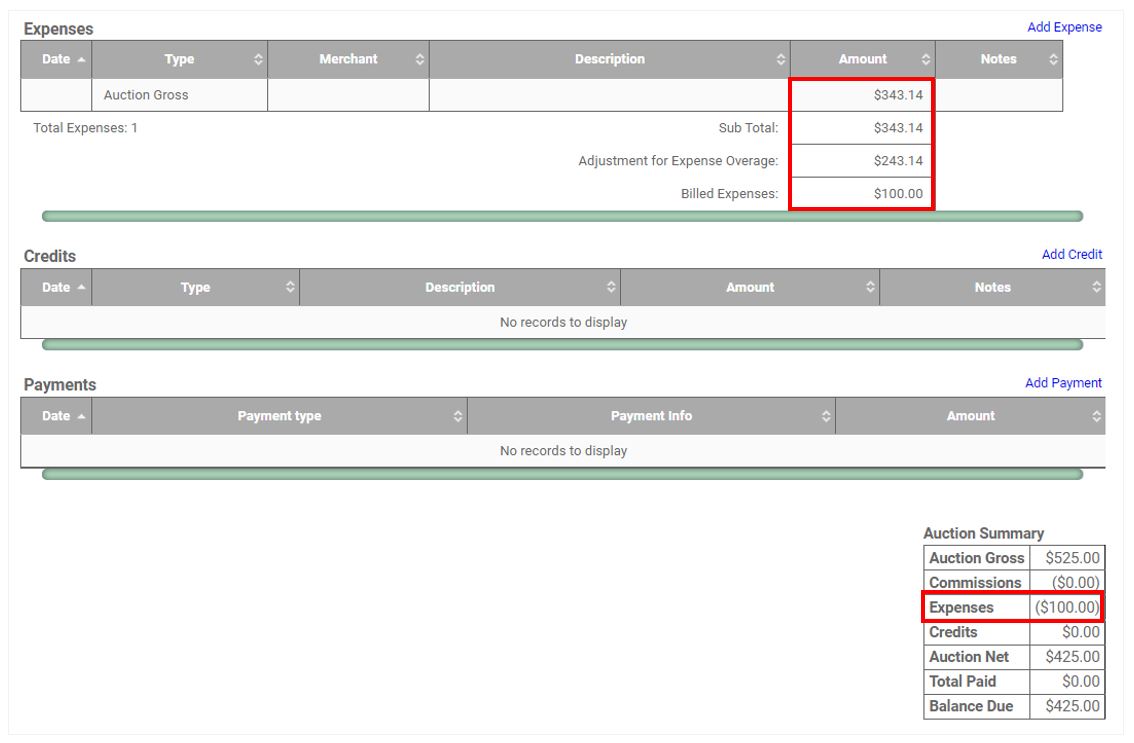This screenshot has width=1134, height=743.
Task: Sort Expenses by Merchant column arrows
Action: pos(419,59)
